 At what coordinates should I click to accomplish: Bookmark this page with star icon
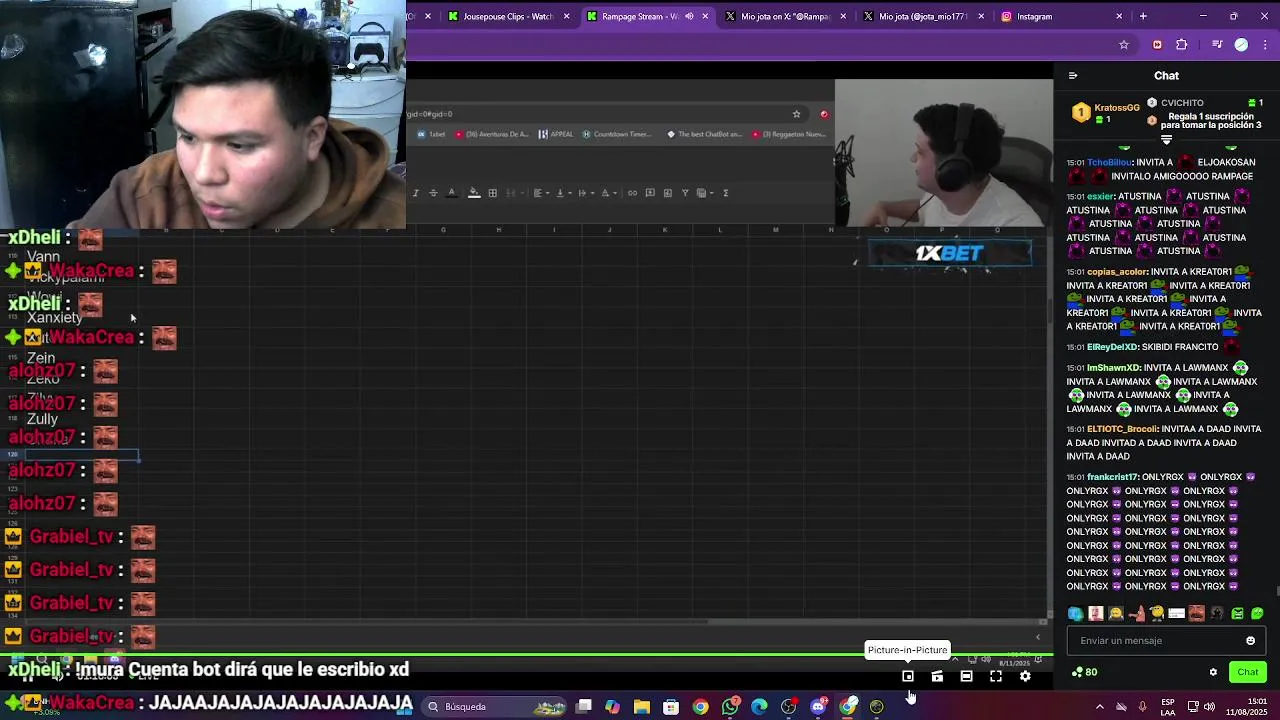[1124, 45]
